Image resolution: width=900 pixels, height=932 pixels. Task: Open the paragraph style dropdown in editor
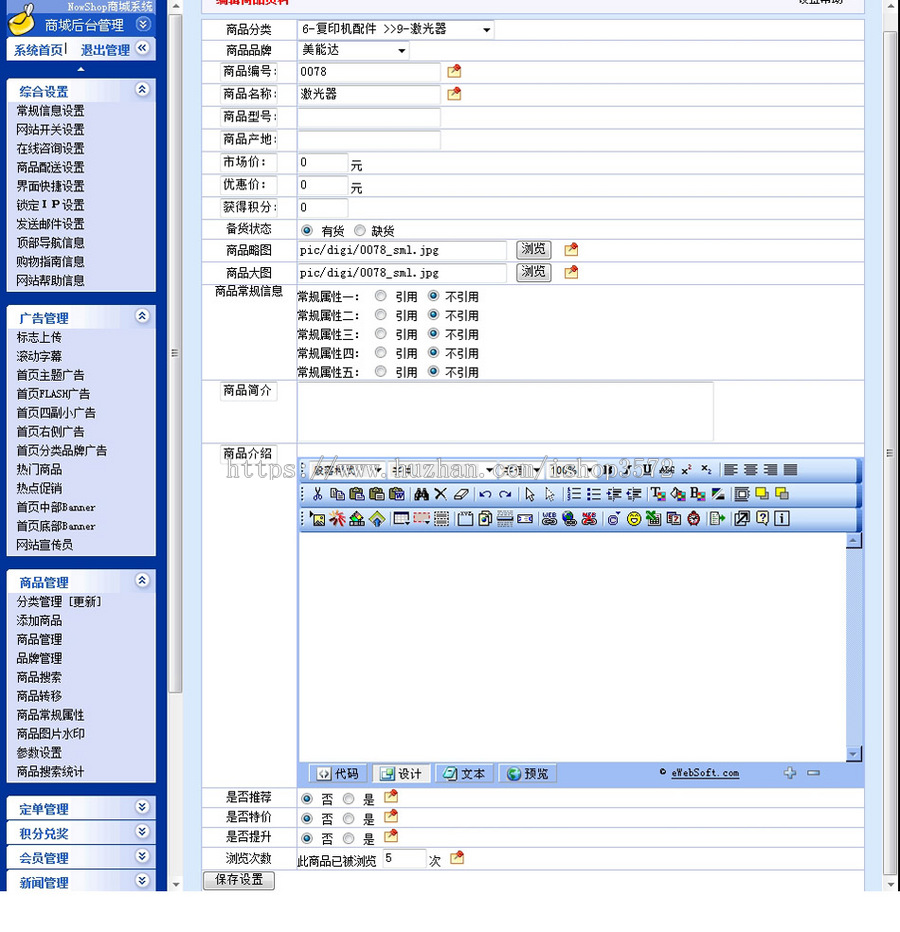click(x=348, y=470)
